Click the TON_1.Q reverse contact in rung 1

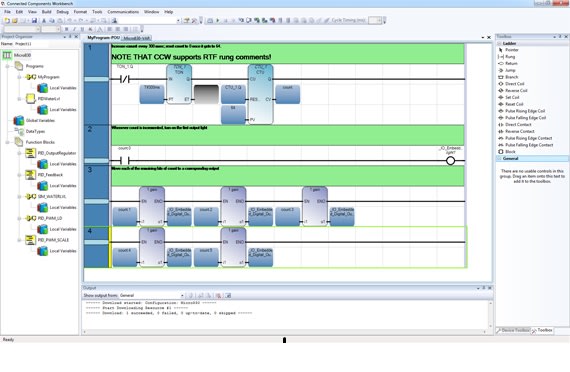(x=125, y=79)
